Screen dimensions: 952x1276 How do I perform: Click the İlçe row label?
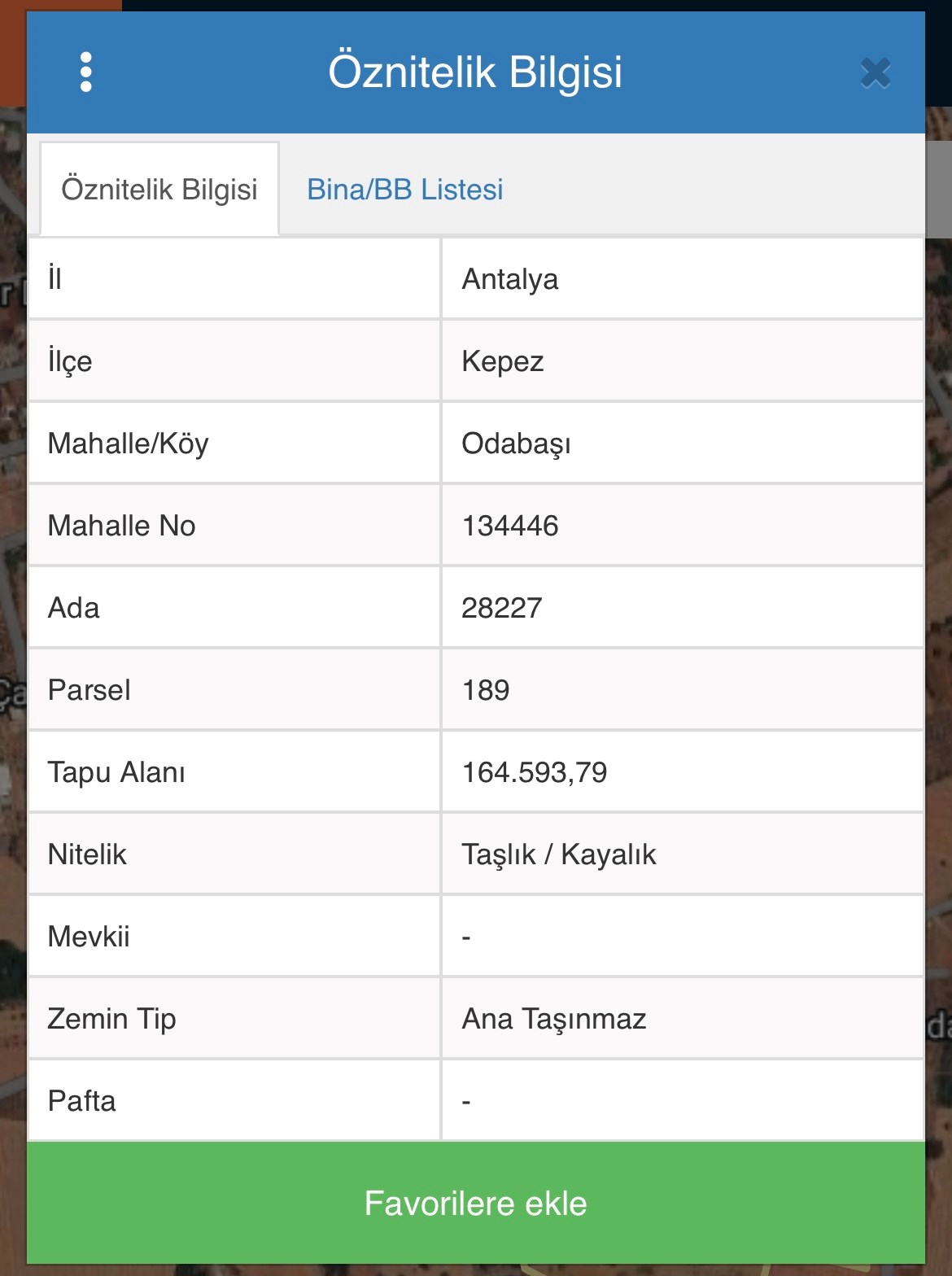pyautogui.click(x=70, y=361)
